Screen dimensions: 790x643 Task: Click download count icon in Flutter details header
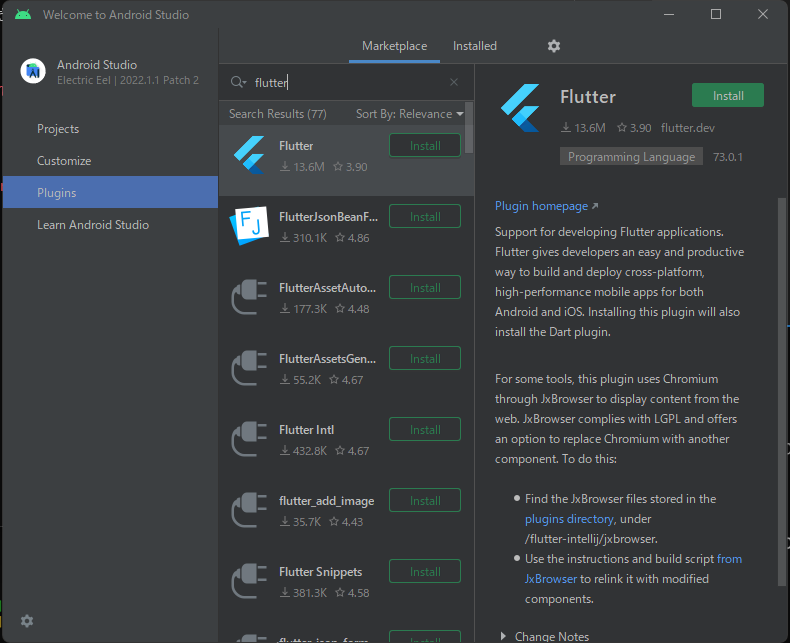pos(566,128)
